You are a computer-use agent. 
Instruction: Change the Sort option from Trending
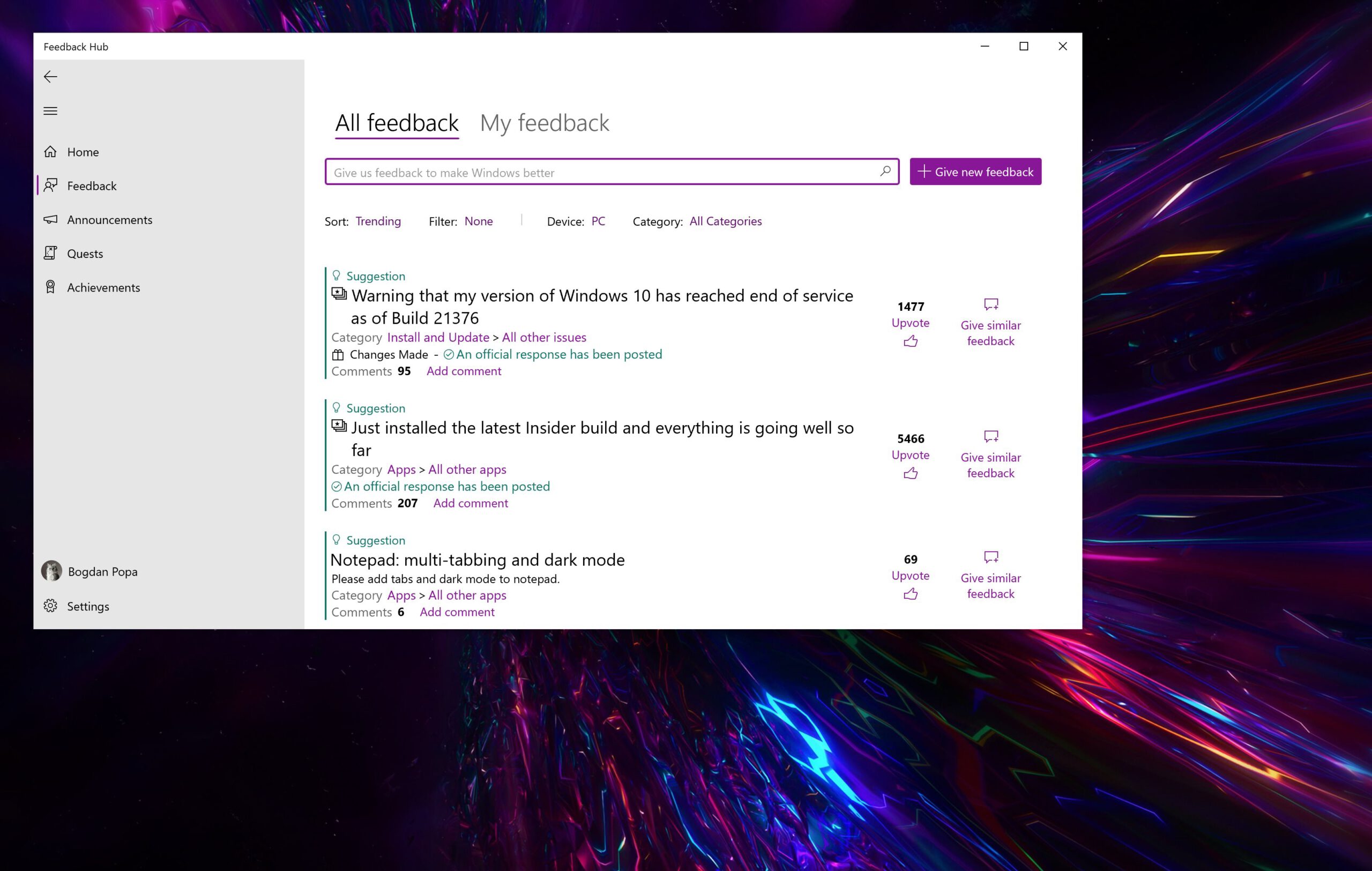coord(378,221)
